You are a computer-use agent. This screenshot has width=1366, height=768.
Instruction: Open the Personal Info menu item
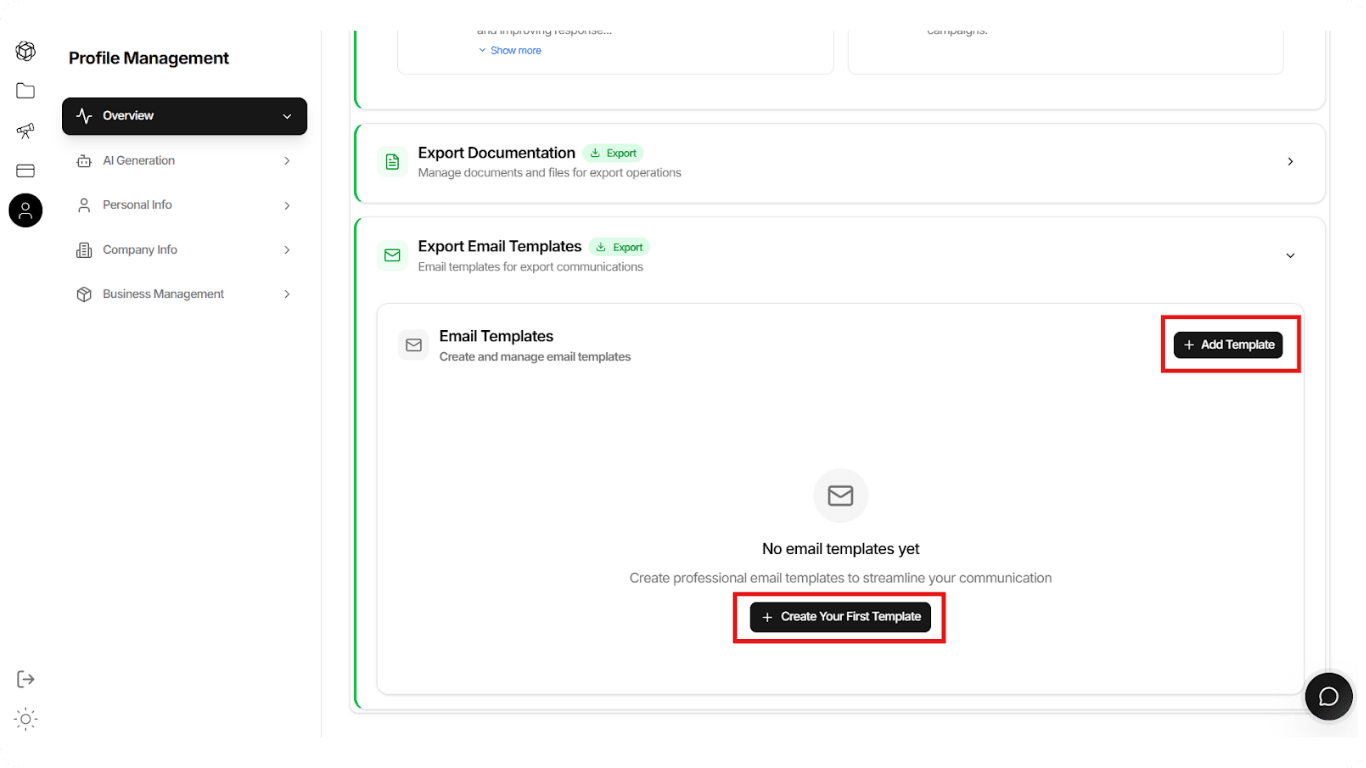(x=184, y=204)
